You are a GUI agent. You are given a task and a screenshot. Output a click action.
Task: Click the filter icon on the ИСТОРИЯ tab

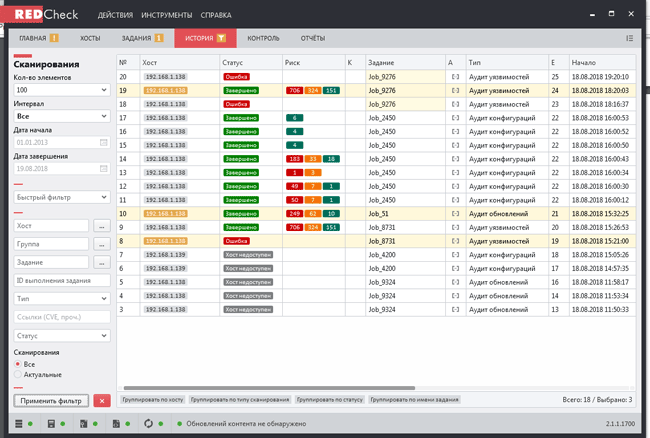pyautogui.click(x=220, y=38)
